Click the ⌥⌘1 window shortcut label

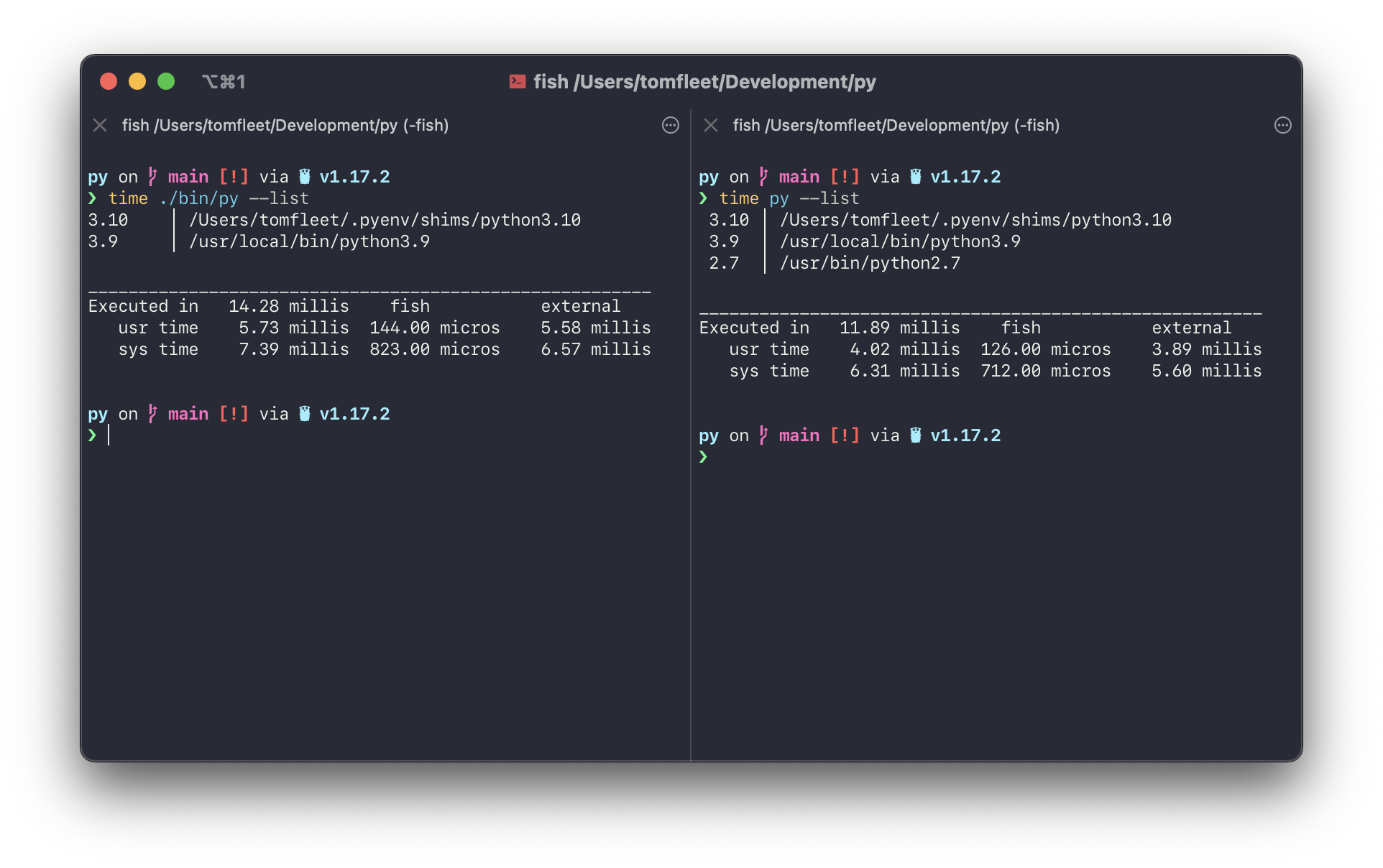tap(224, 82)
